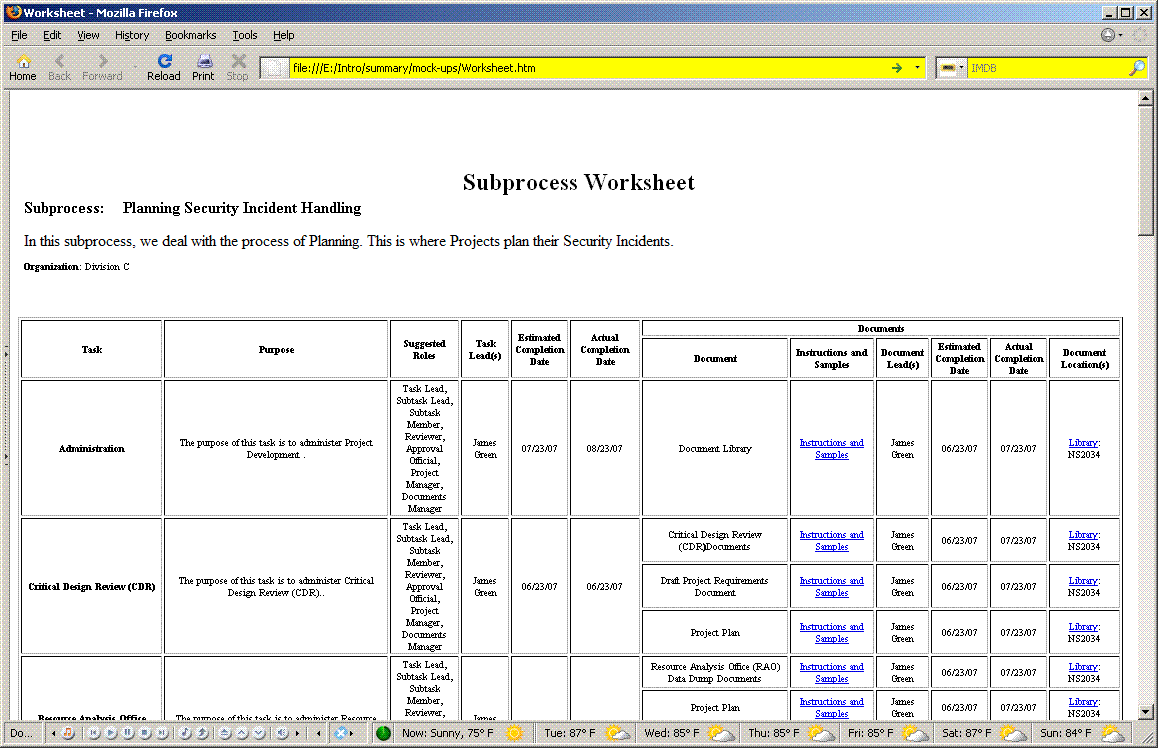Viewport: 1158px width, 748px height.
Task: Click the blue X icon in status bar
Action: [x=340, y=733]
